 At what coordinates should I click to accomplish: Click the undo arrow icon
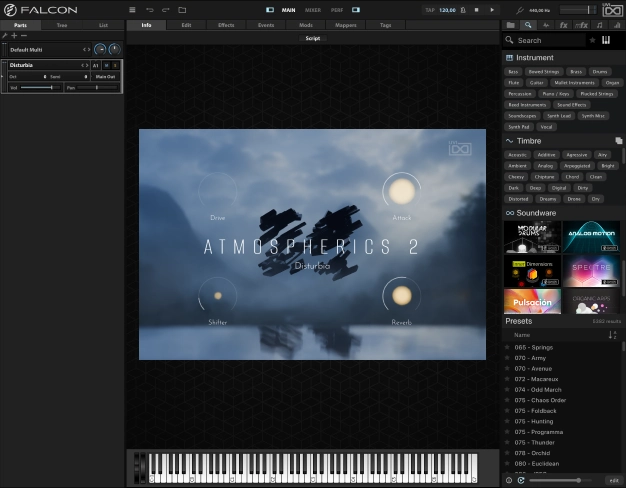tap(149, 10)
